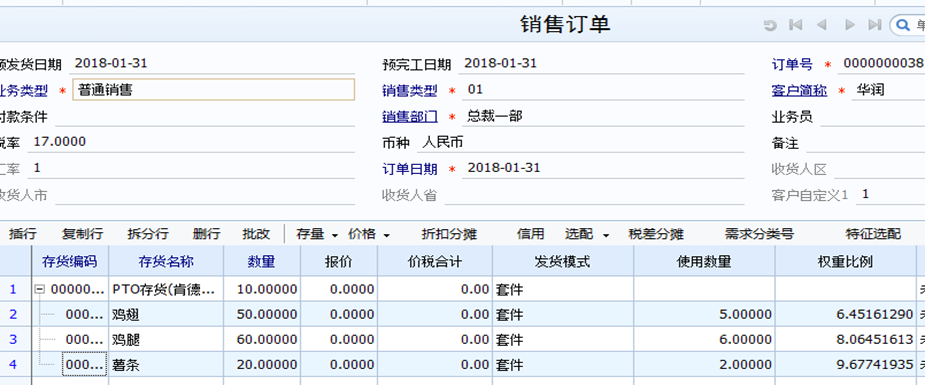Click the 鸡翅 item name cell
Viewport: 925px width, 385px height.
click(x=166, y=314)
